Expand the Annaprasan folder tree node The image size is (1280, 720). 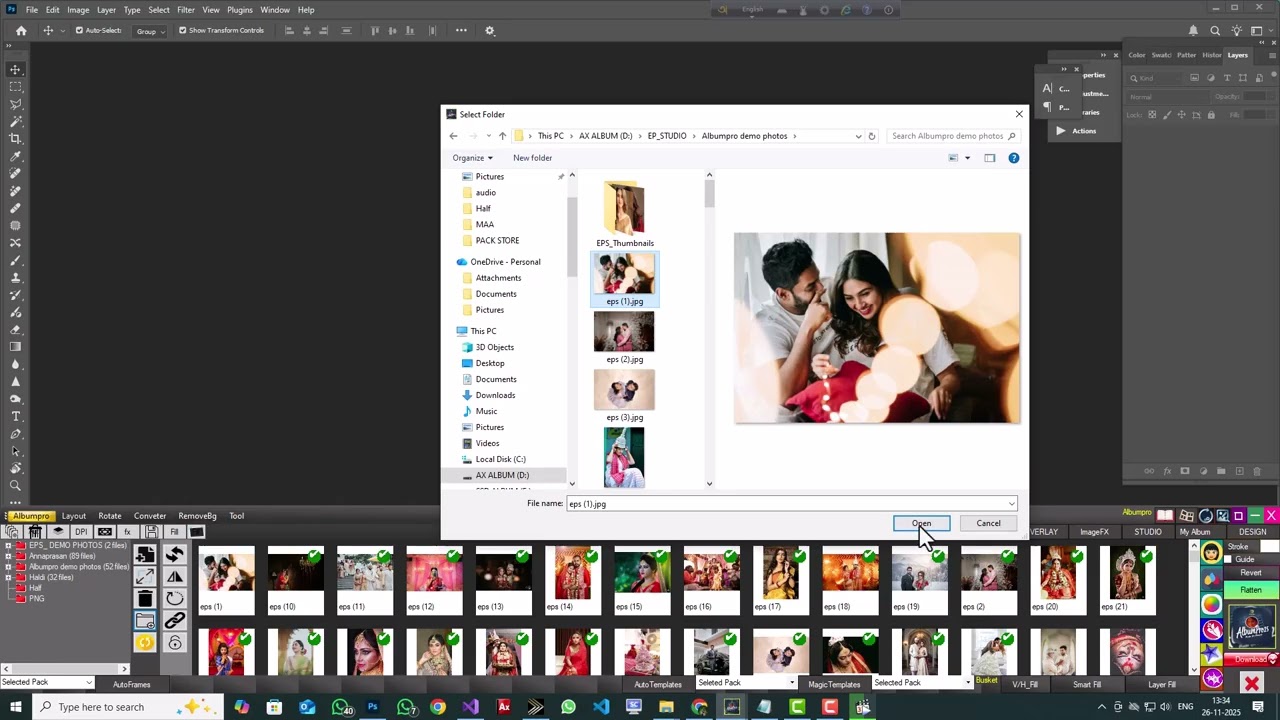[8, 556]
